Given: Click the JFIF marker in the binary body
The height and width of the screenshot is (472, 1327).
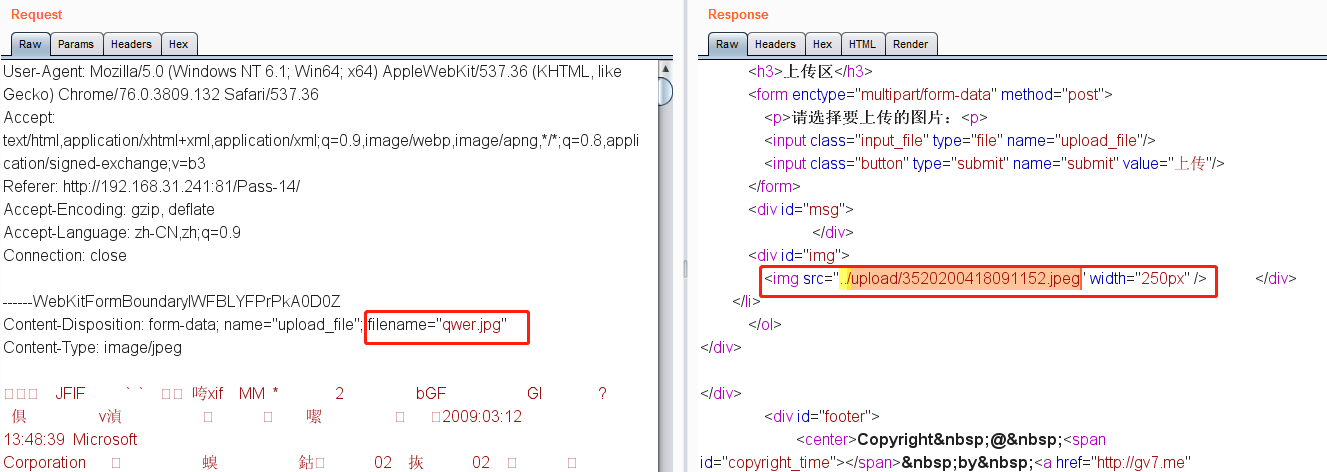Looking at the screenshot, I should point(70,394).
